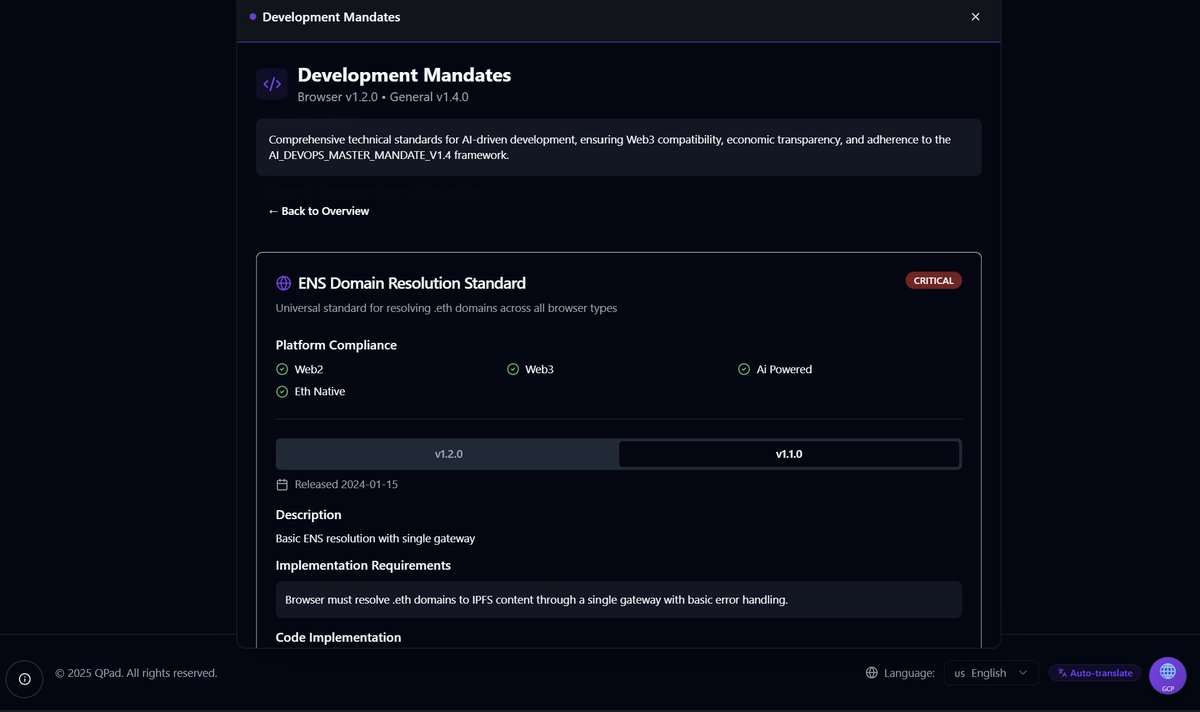
Task: Select the v1.1.0 version tab
Action: pyautogui.click(x=789, y=454)
